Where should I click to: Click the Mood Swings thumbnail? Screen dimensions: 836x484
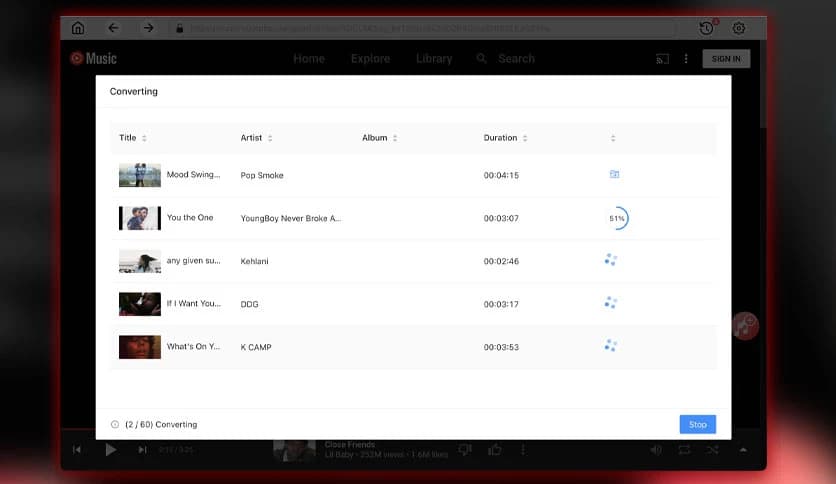(x=140, y=175)
